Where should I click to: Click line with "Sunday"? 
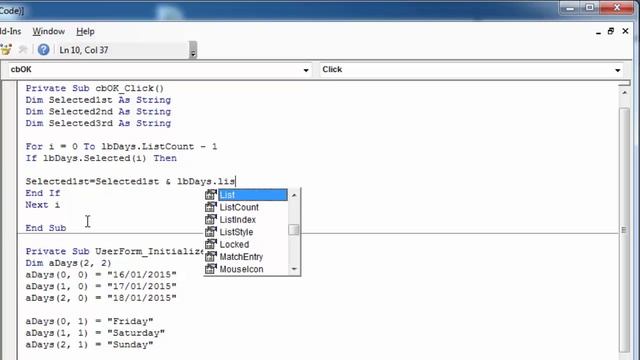[x=89, y=345]
